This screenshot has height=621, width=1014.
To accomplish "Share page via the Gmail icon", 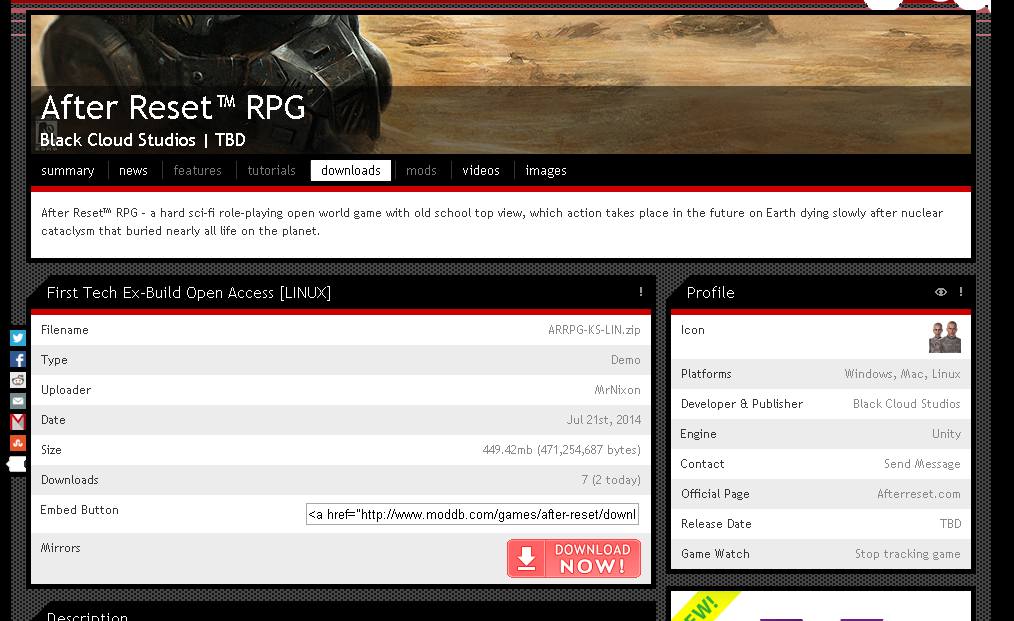I will click(17, 422).
